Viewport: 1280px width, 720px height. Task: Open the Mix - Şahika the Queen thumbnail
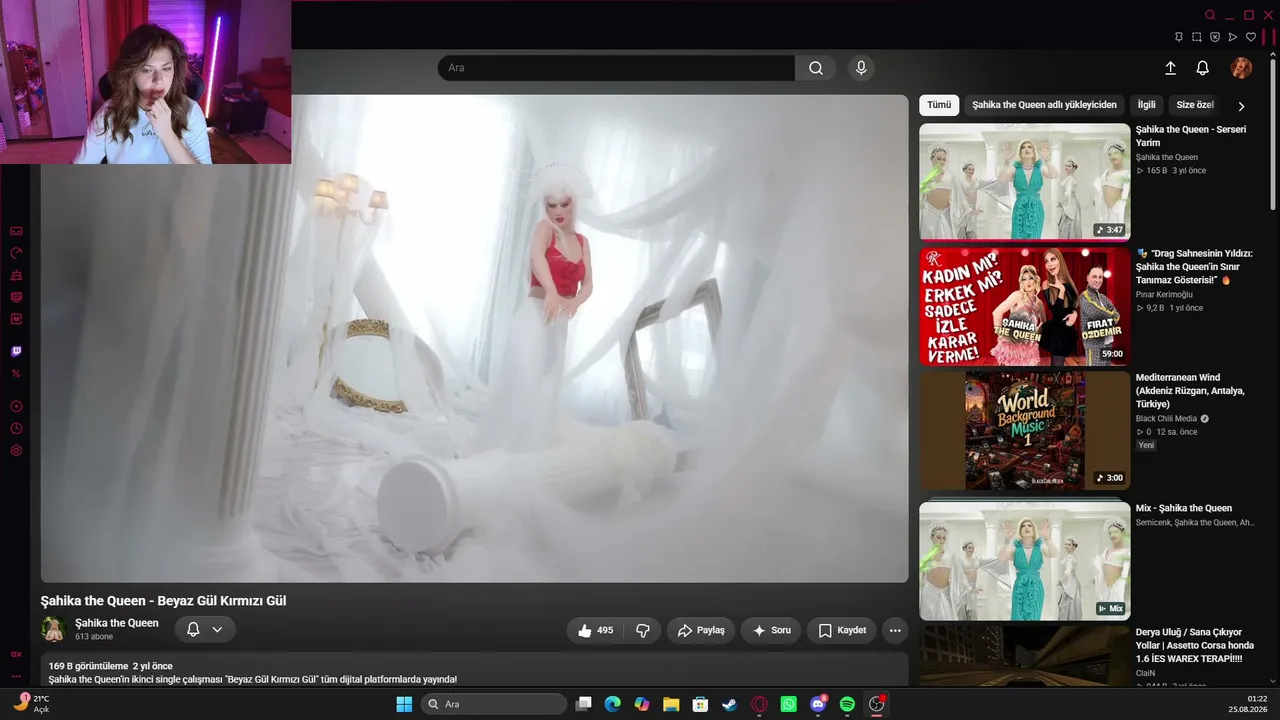[x=1025, y=560]
